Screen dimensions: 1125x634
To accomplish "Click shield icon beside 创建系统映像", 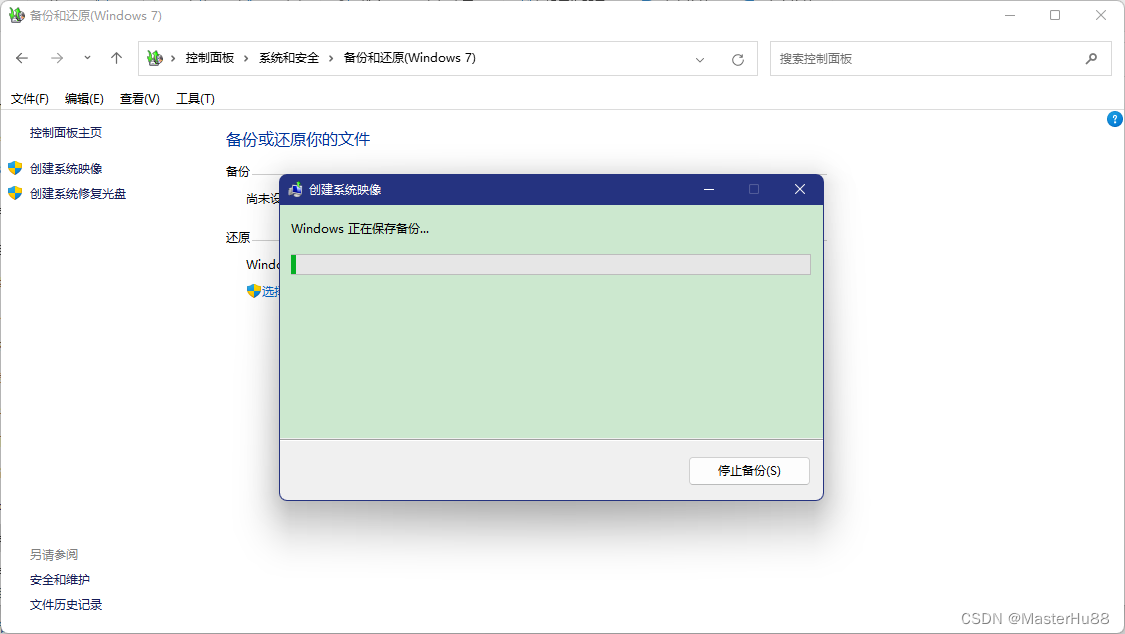I will 15,168.
